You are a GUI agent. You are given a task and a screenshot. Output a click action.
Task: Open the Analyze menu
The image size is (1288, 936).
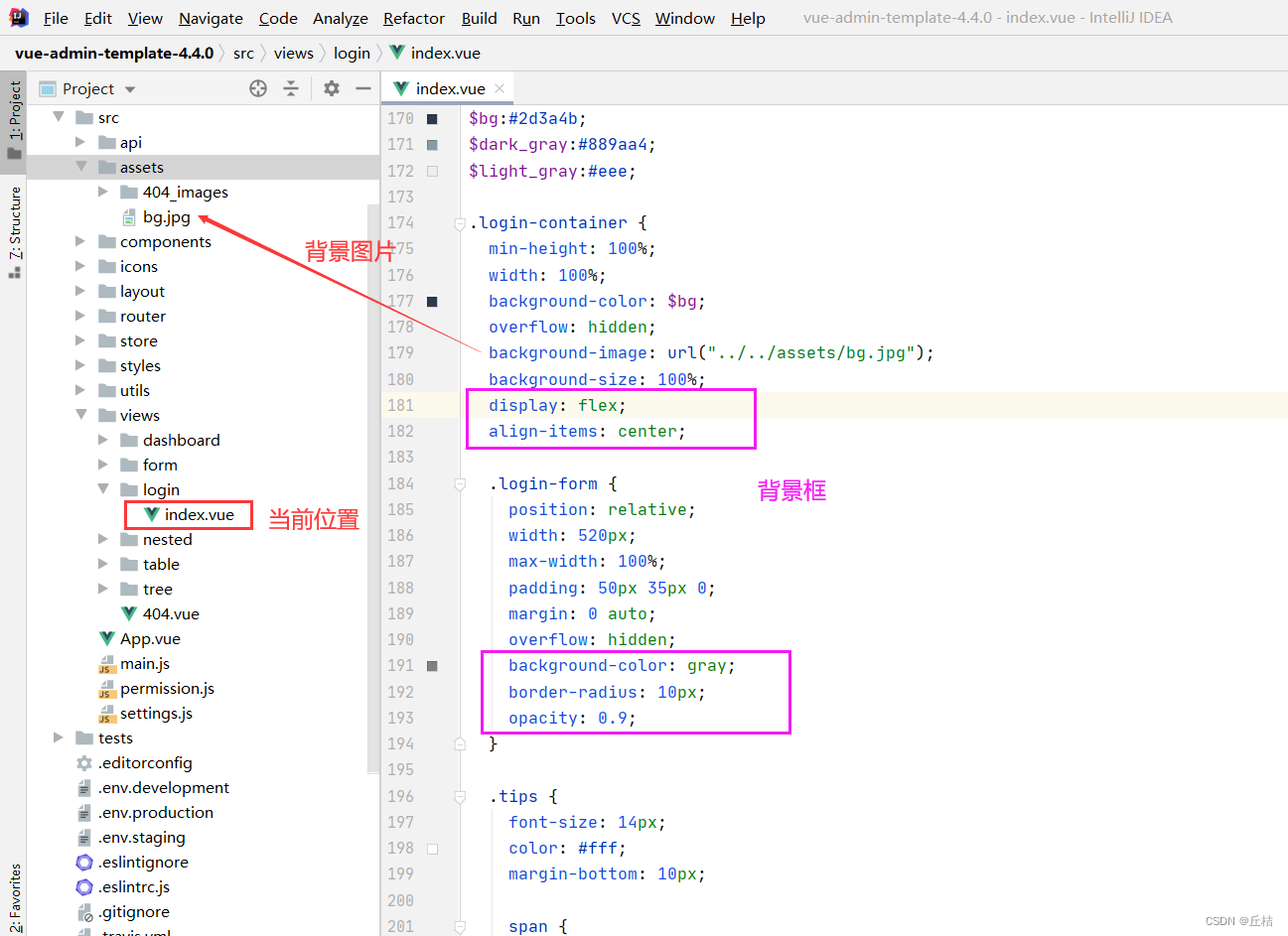pos(340,18)
